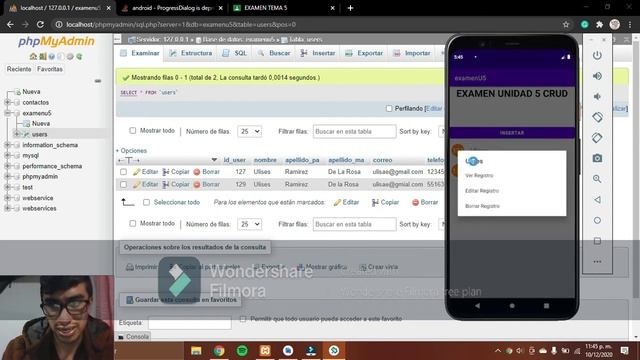Tap the phone's recent apps square button

tap(546, 305)
